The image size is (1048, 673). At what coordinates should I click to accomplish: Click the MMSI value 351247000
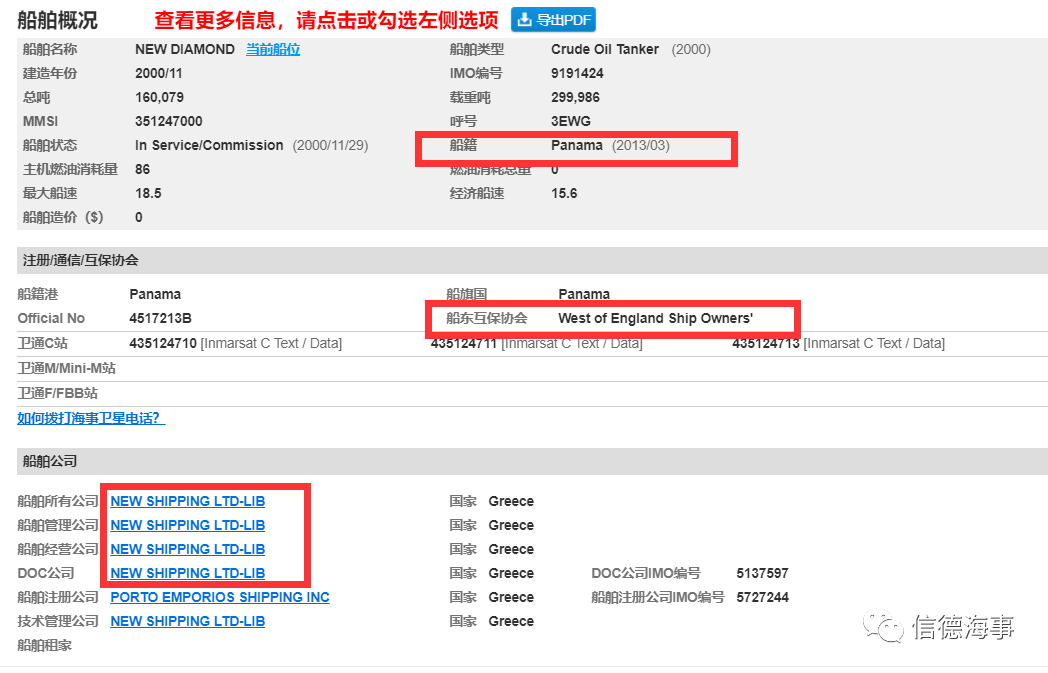point(168,122)
